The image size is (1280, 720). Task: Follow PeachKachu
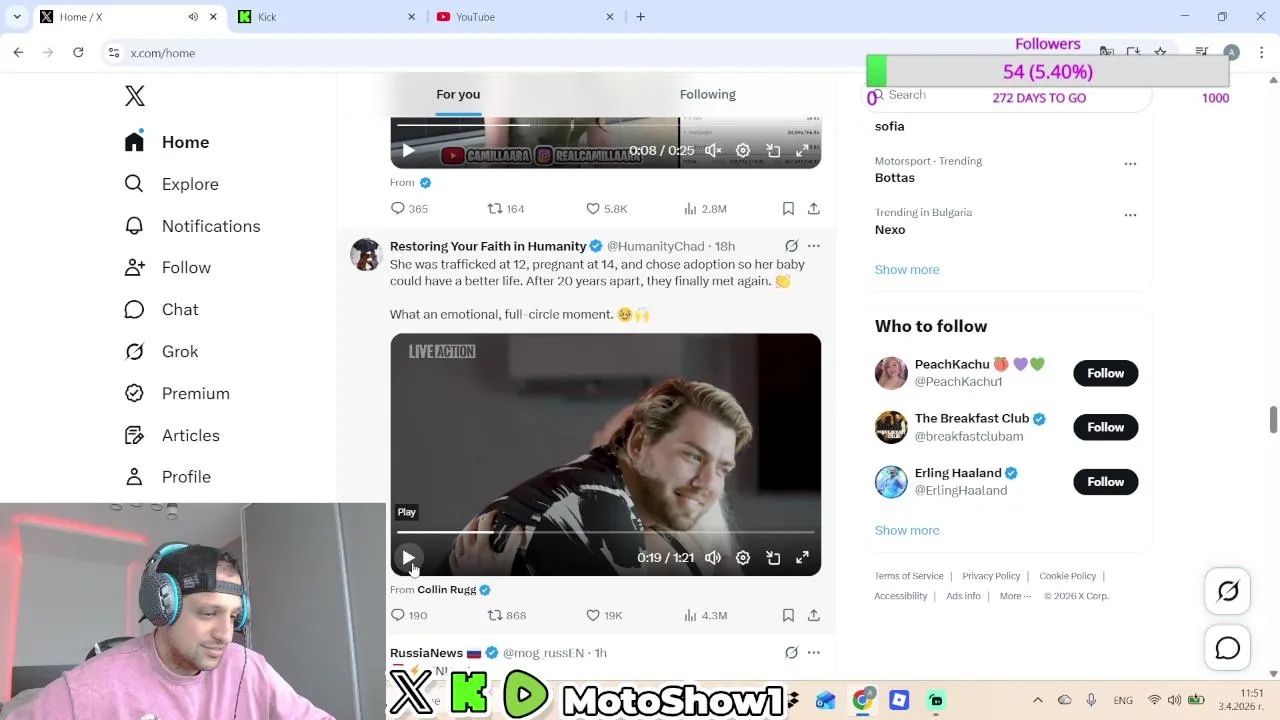click(1105, 373)
